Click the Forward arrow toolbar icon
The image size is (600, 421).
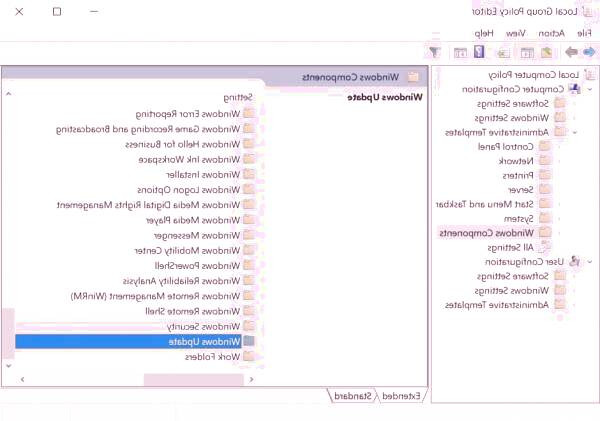570,52
